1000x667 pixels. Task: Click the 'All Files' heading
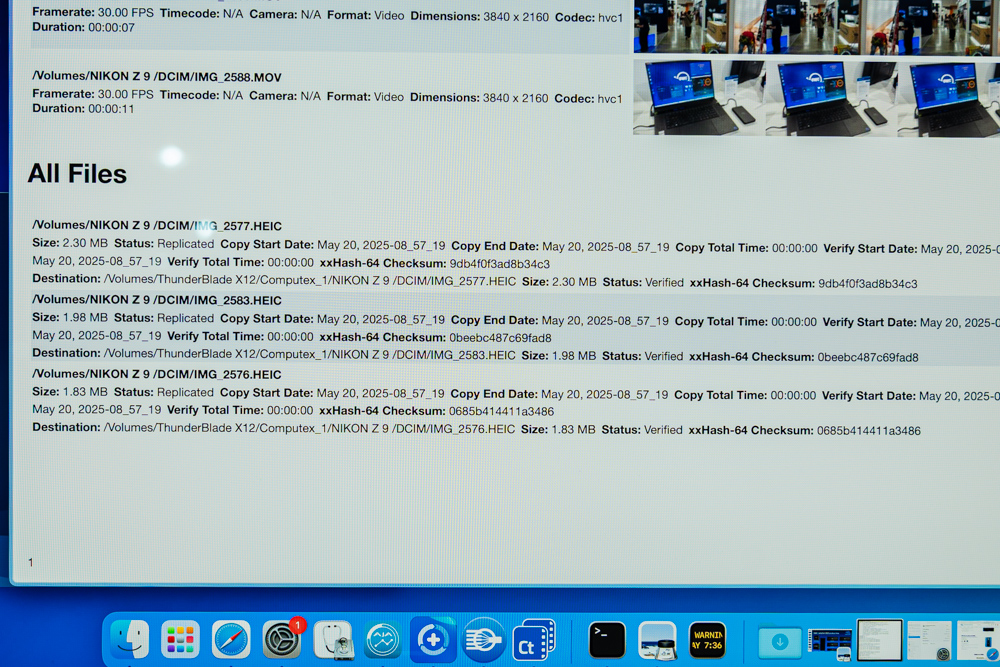click(x=77, y=173)
